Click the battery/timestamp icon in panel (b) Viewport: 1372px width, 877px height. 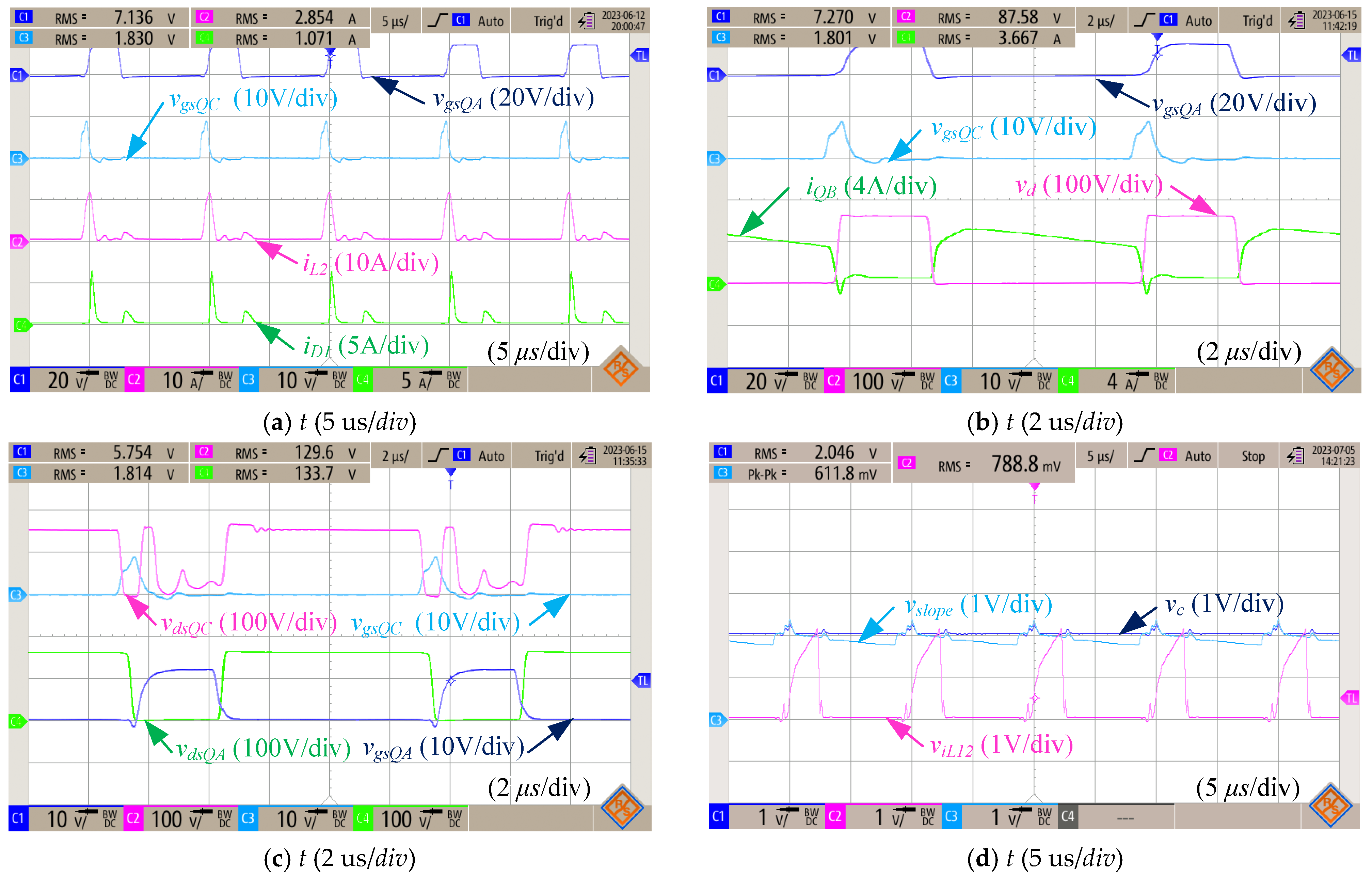coord(1297,21)
